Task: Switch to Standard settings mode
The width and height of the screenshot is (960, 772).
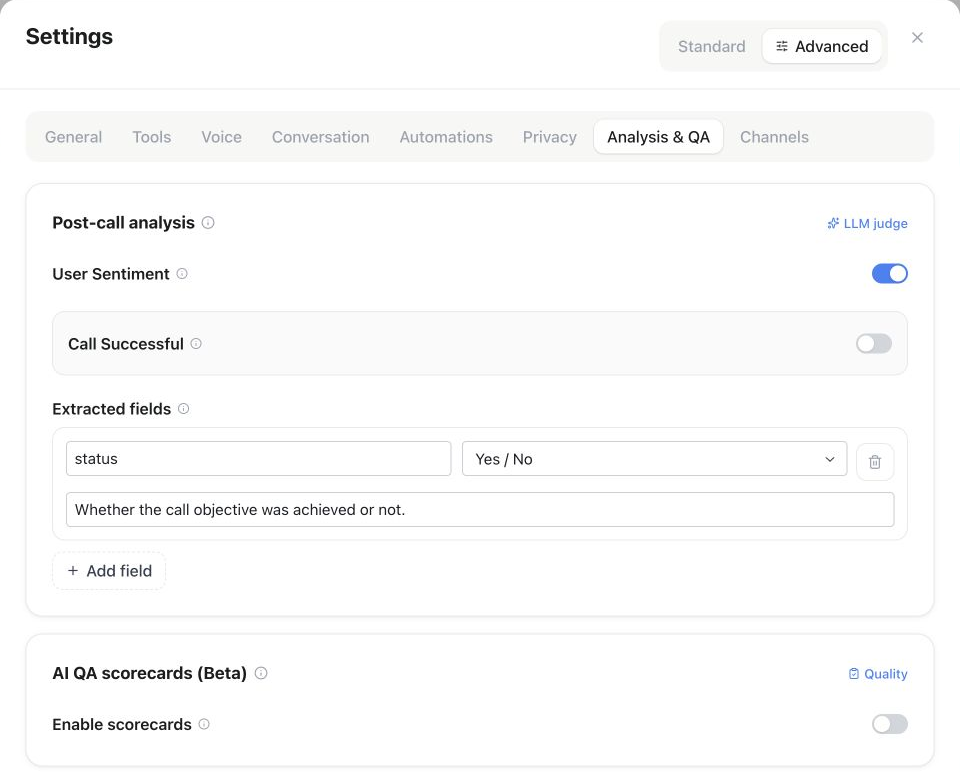Action: pyautogui.click(x=711, y=47)
